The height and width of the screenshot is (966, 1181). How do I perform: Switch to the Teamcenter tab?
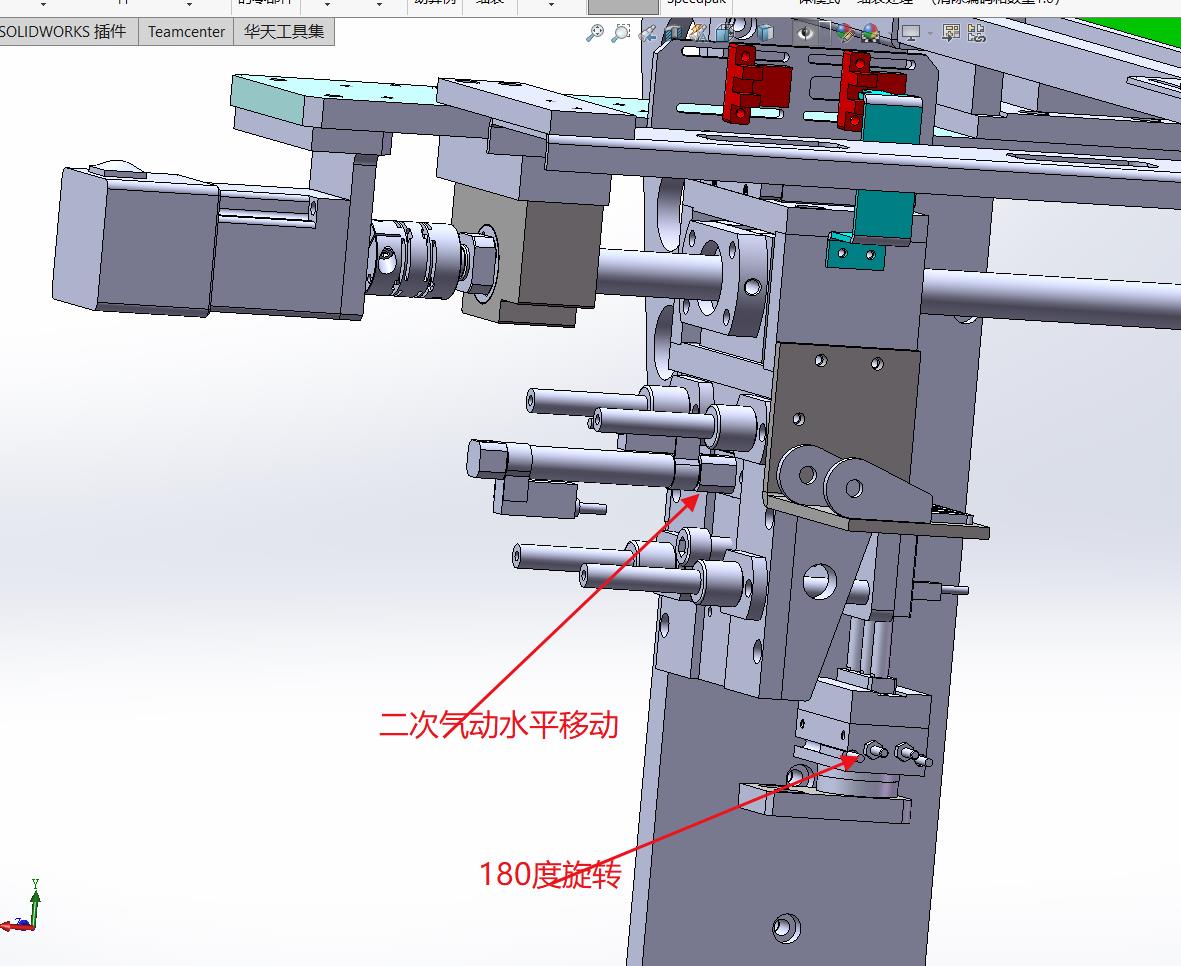186,32
